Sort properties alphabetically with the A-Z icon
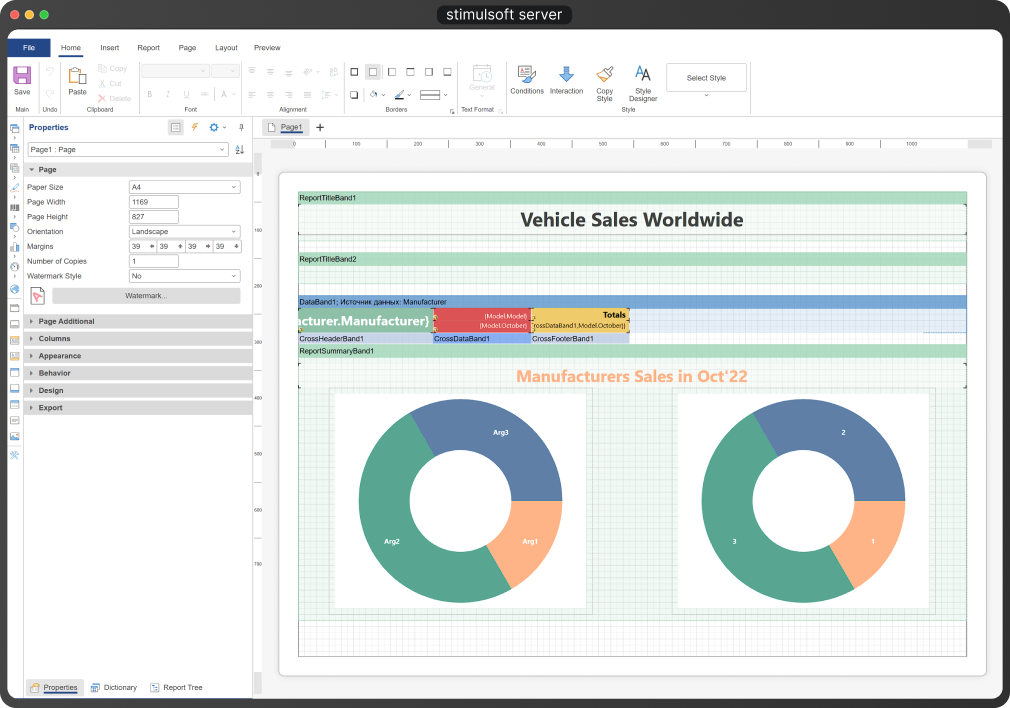The width and height of the screenshot is (1010, 708). [239, 149]
